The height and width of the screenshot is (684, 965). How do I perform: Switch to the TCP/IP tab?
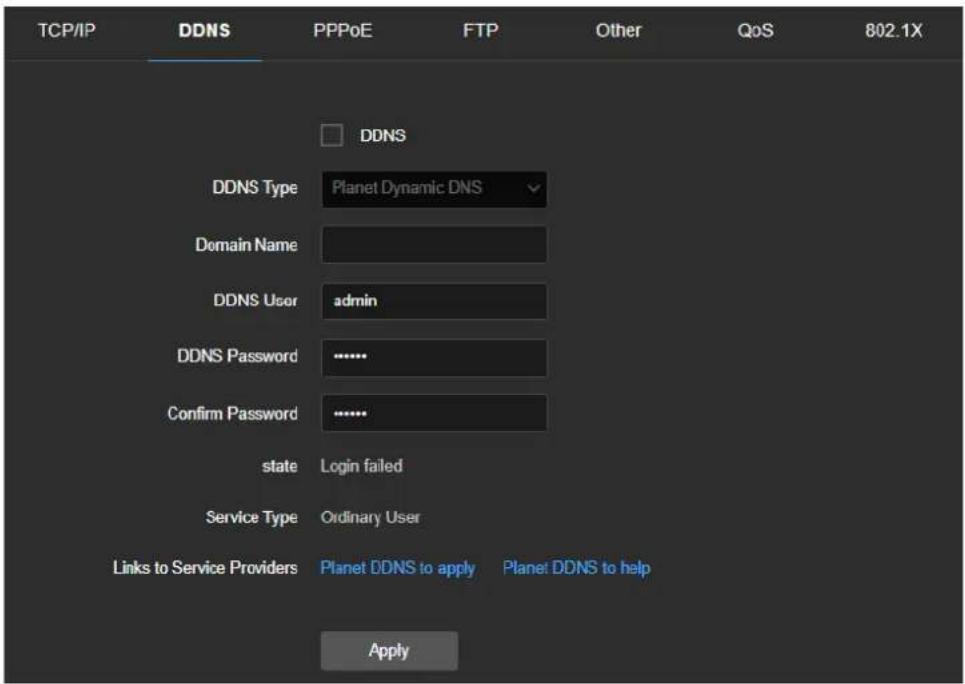click(x=66, y=30)
